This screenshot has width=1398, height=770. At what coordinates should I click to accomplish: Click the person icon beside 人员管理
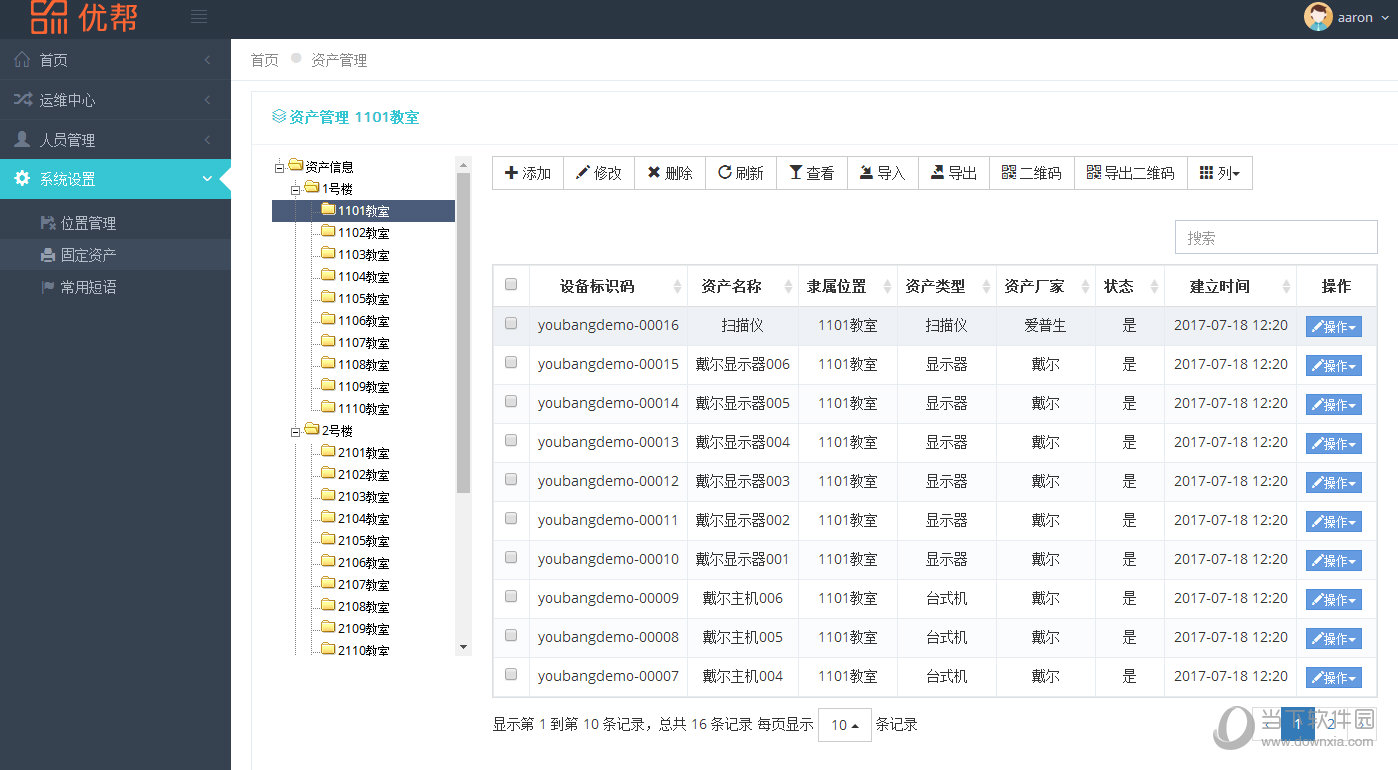[x=22, y=139]
